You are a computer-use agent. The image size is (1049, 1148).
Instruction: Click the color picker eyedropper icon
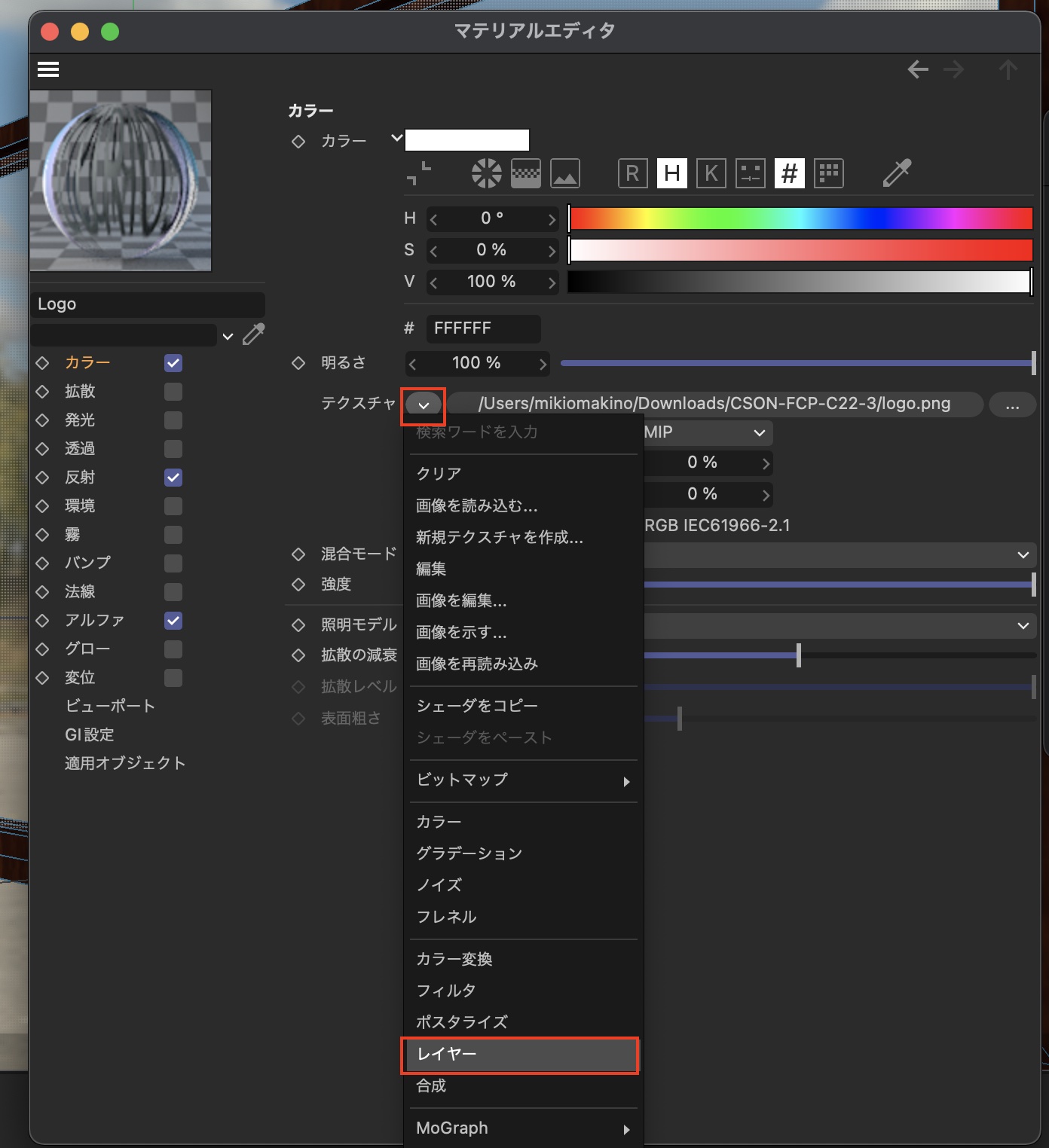click(x=897, y=173)
